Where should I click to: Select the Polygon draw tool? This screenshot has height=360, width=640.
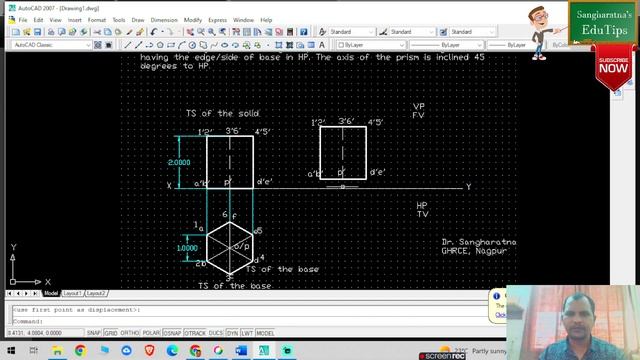pos(160,45)
